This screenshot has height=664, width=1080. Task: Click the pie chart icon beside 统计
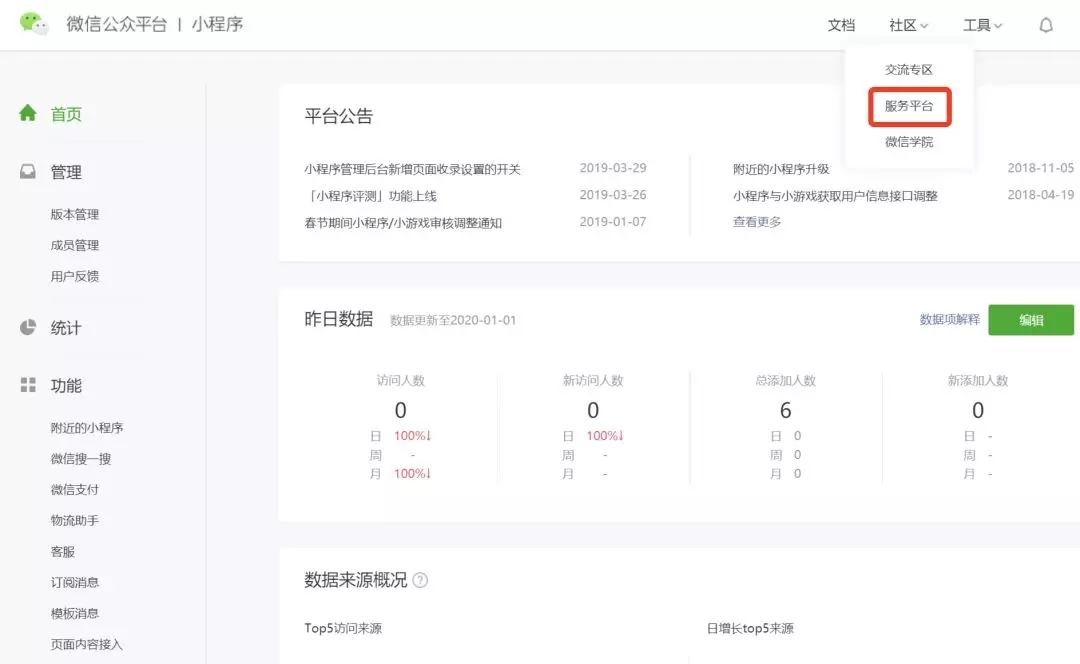pos(28,328)
